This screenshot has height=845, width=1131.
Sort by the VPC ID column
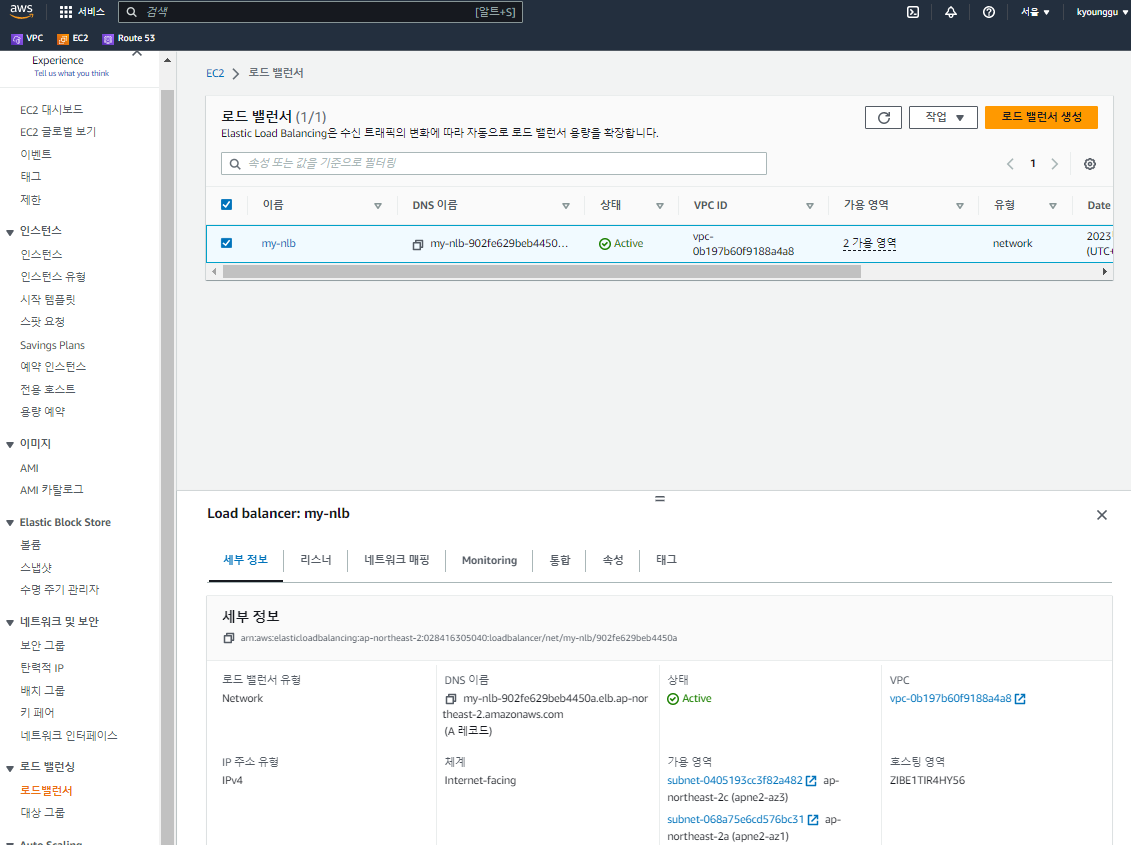click(810, 206)
